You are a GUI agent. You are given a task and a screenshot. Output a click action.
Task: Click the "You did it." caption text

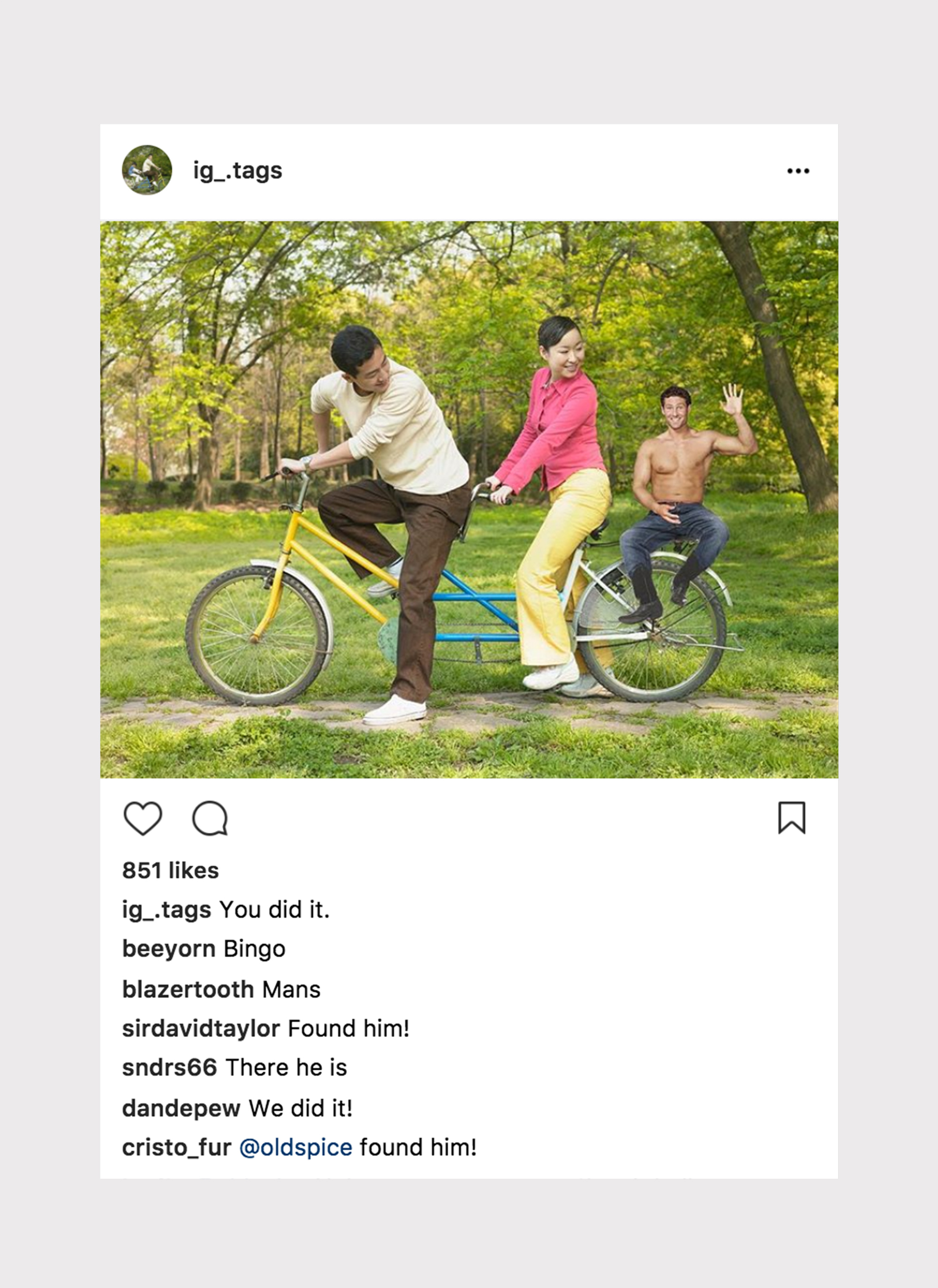point(275,910)
